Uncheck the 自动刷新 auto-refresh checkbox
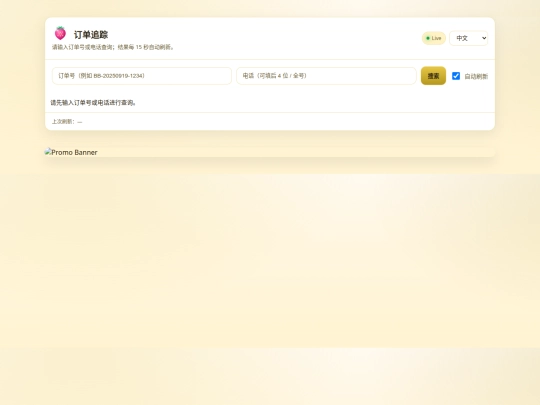The width and height of the screenshot is (540, 405). [456, 76]
